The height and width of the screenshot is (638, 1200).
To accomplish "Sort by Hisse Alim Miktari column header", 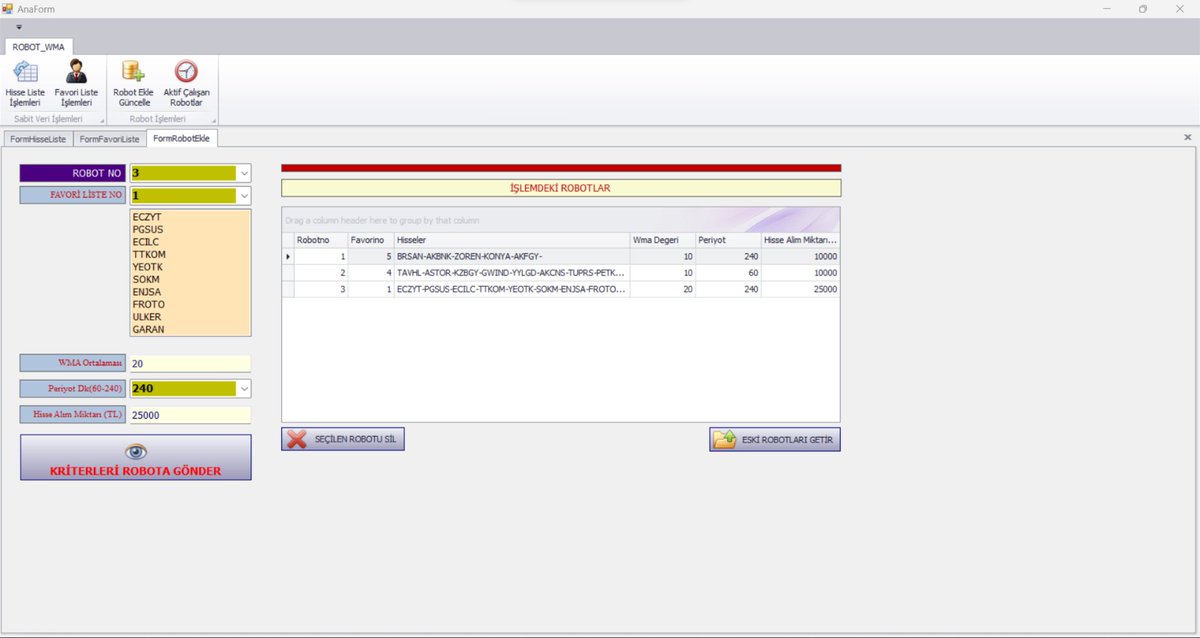I will pos(800,240).
